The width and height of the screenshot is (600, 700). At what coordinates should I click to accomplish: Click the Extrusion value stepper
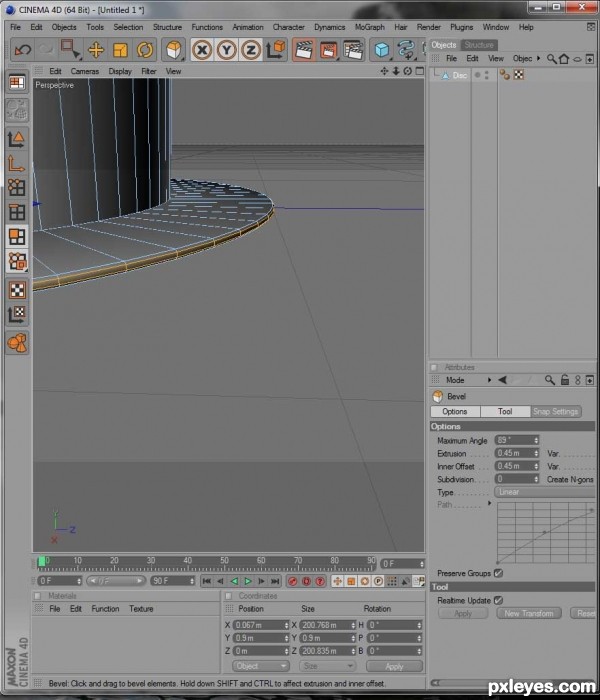pyautogui.click(x=536, y=453)
